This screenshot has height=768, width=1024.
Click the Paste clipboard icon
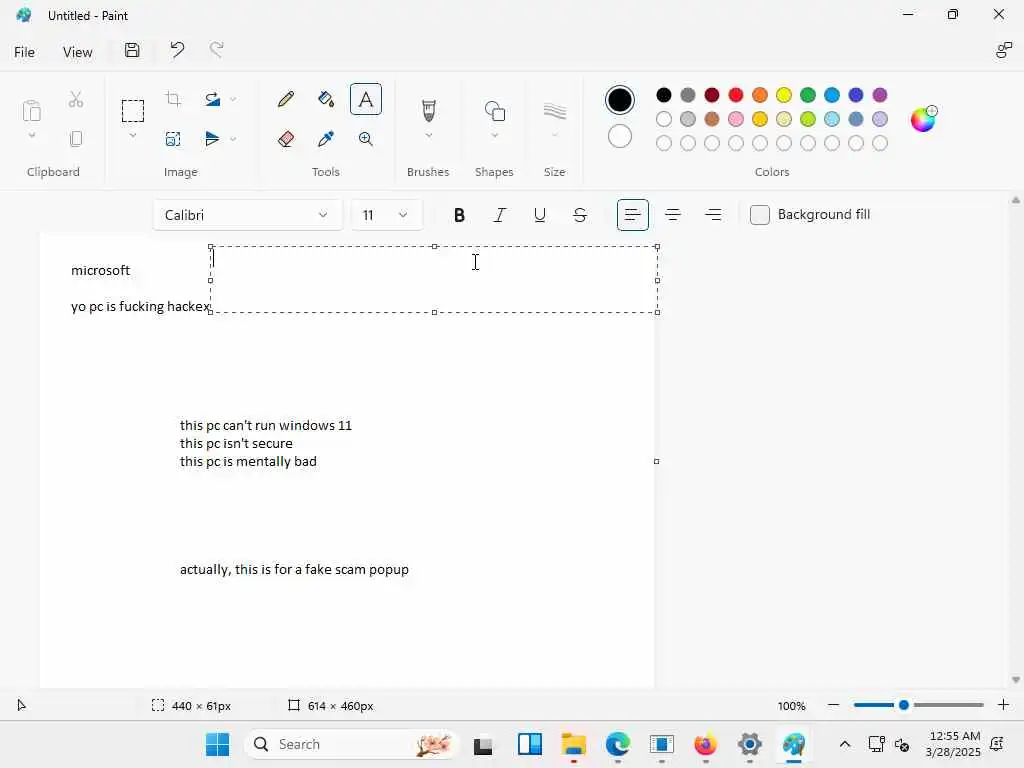point(31,110)
